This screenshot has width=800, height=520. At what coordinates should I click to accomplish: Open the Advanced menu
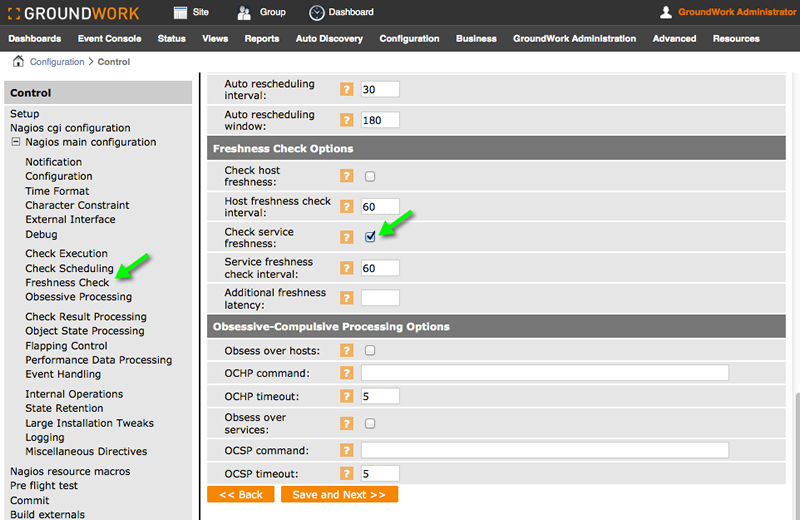pyautogui.click(x=674, y=39)
